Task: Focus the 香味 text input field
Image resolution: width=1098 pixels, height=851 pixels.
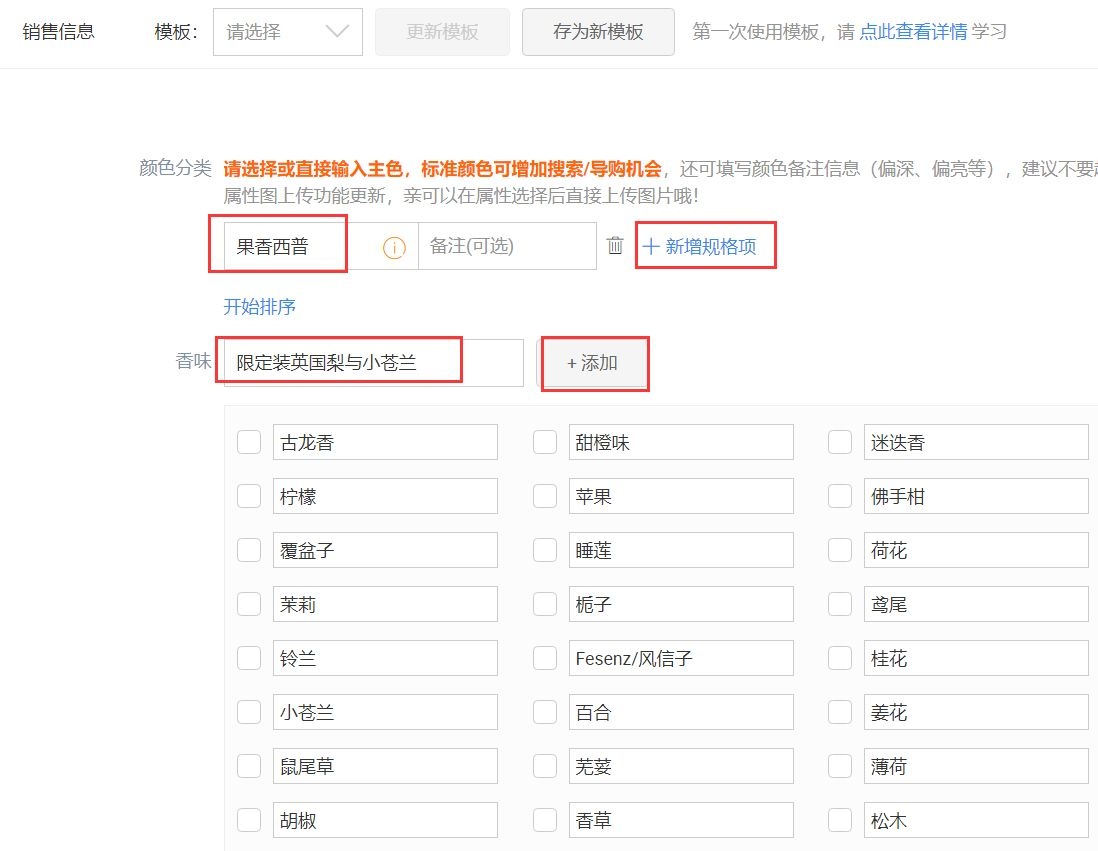Action: tap(373, 363)
